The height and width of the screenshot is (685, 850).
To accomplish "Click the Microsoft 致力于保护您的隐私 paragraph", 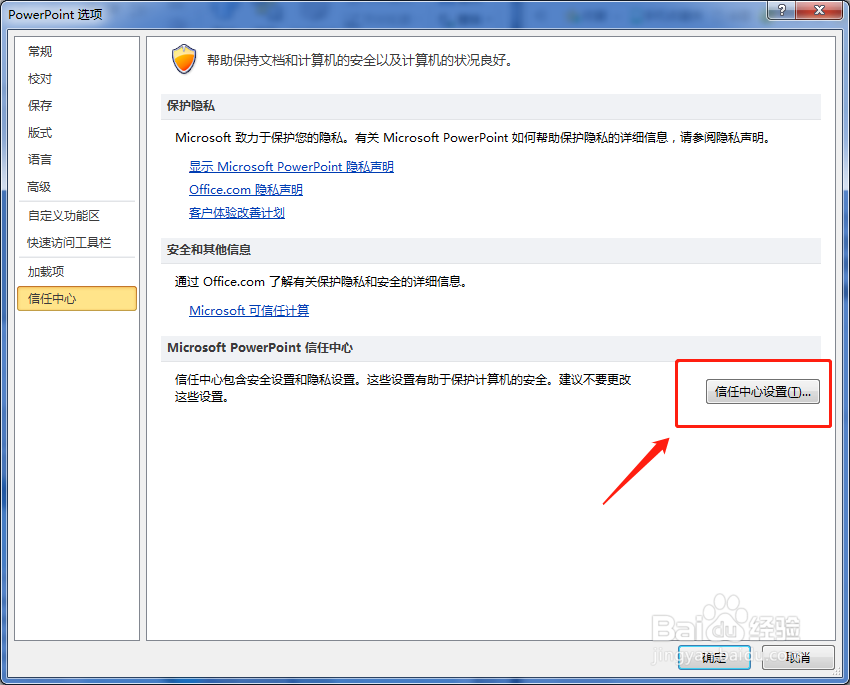I will [x=473, y=138].
